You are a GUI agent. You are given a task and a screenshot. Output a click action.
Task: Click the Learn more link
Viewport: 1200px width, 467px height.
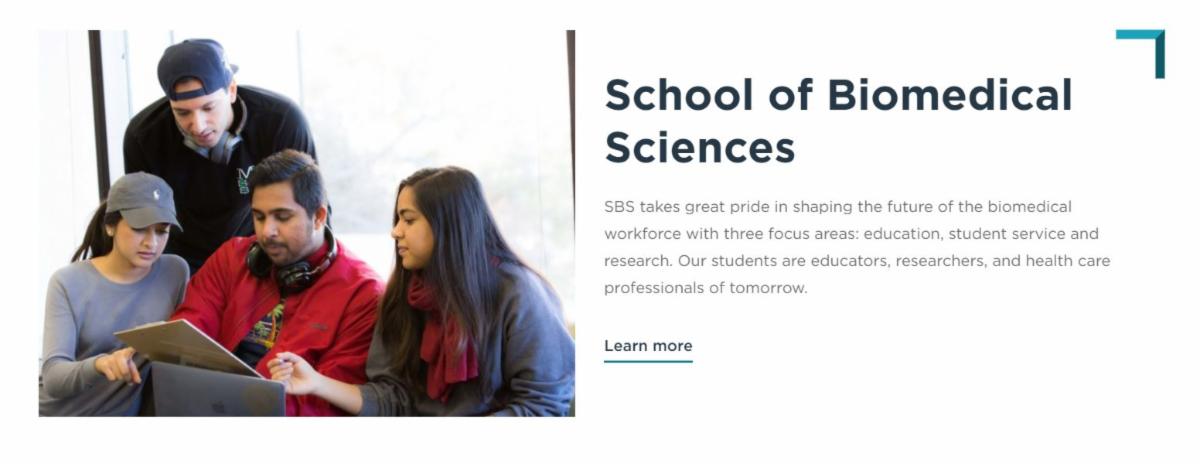click(648, 346)
